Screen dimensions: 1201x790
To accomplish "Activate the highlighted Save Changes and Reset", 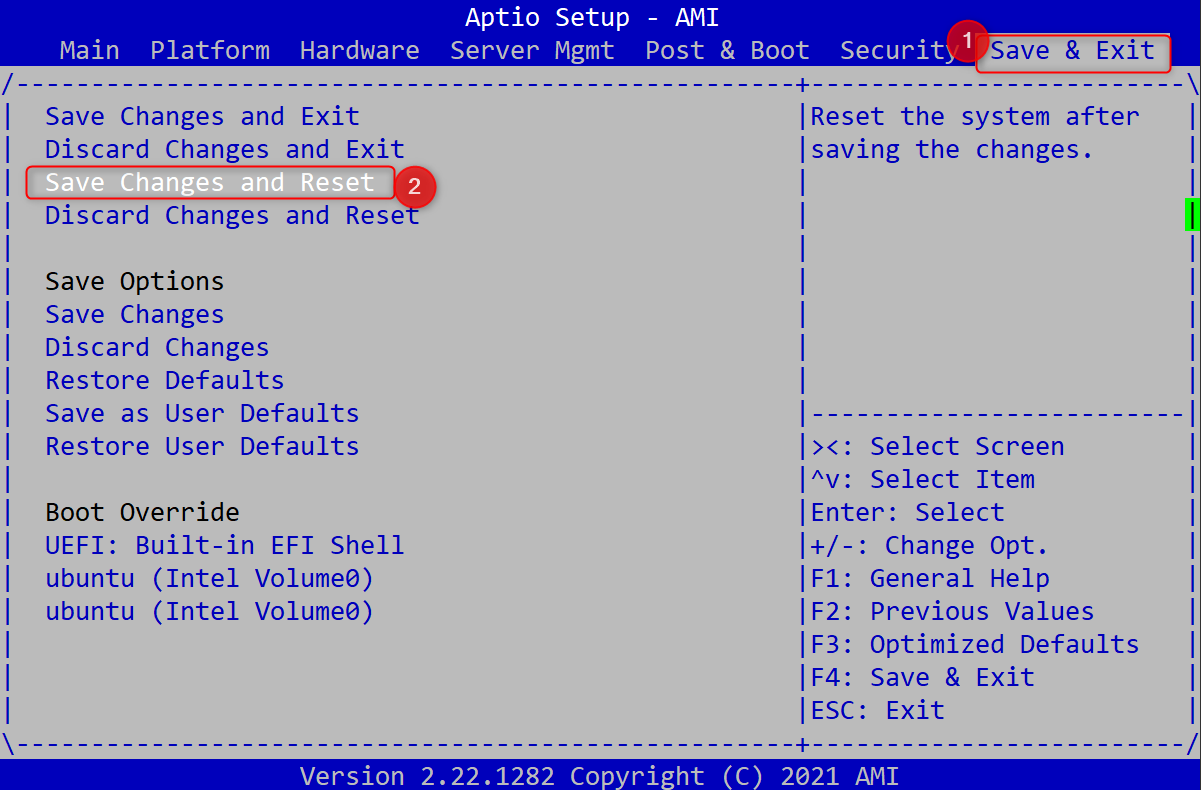I will (x=210, y=183).
